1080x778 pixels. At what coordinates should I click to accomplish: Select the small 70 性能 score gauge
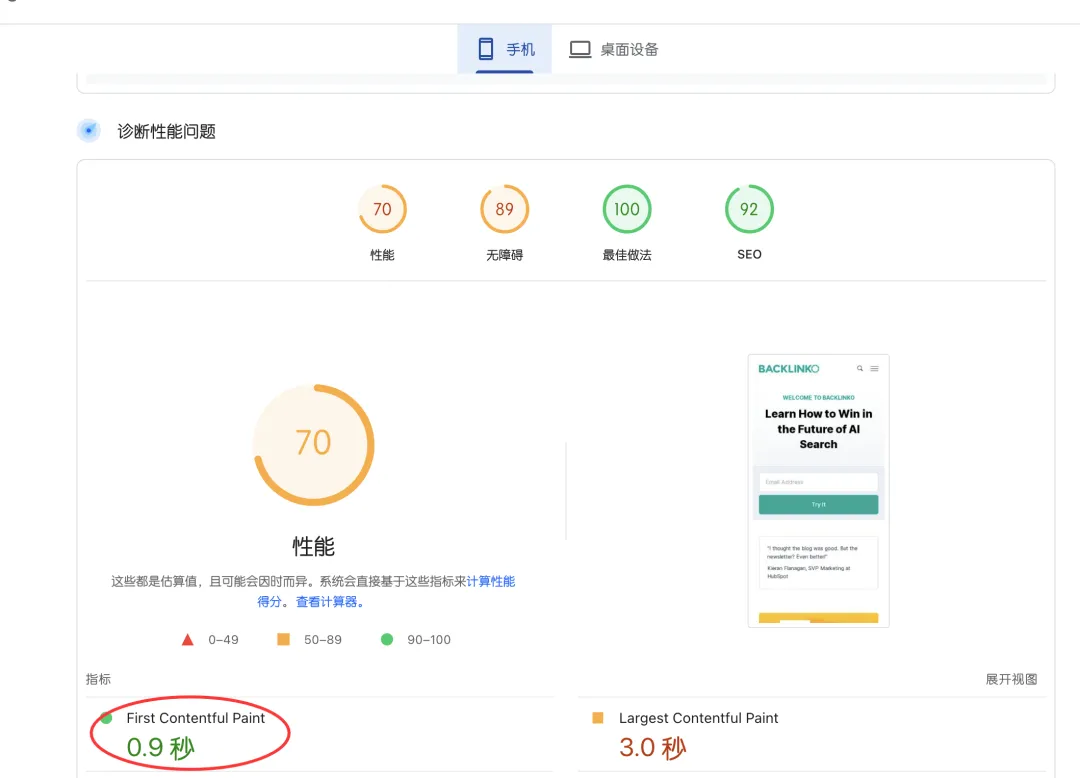click(382, 210)
